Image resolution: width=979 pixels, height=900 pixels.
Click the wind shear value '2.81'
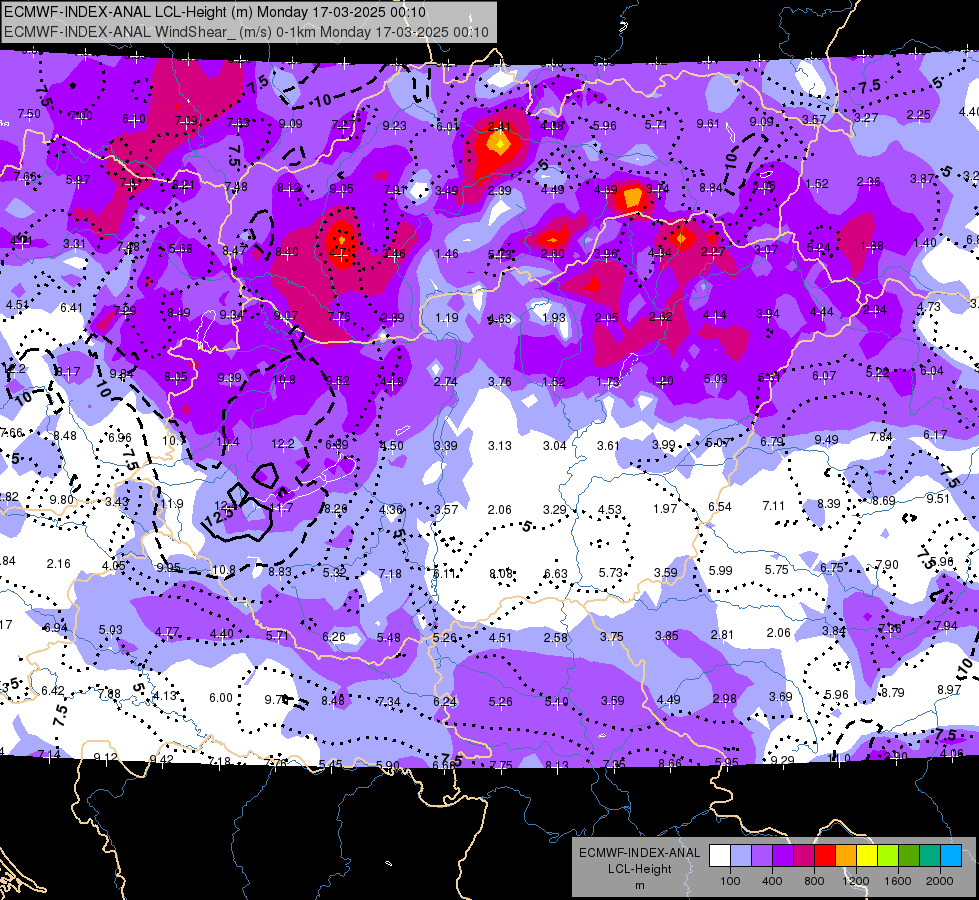(722, 635)
